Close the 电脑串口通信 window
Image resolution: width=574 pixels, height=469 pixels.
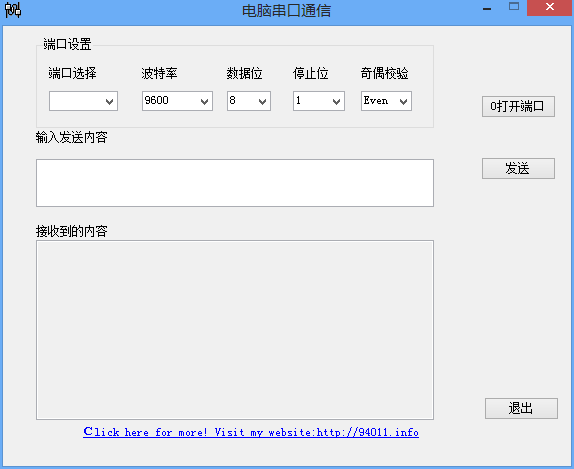tap(549, 7)
